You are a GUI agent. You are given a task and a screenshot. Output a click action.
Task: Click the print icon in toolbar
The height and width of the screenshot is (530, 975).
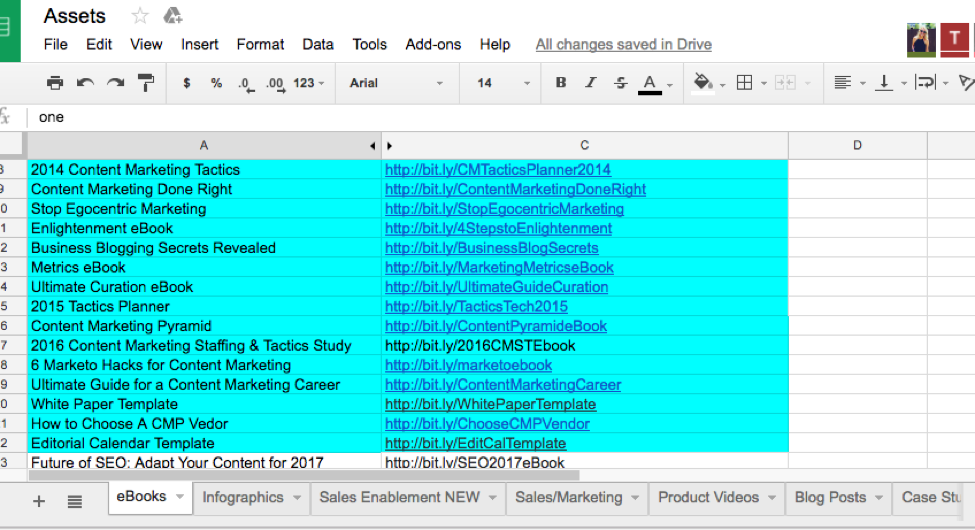pos(55,83)
